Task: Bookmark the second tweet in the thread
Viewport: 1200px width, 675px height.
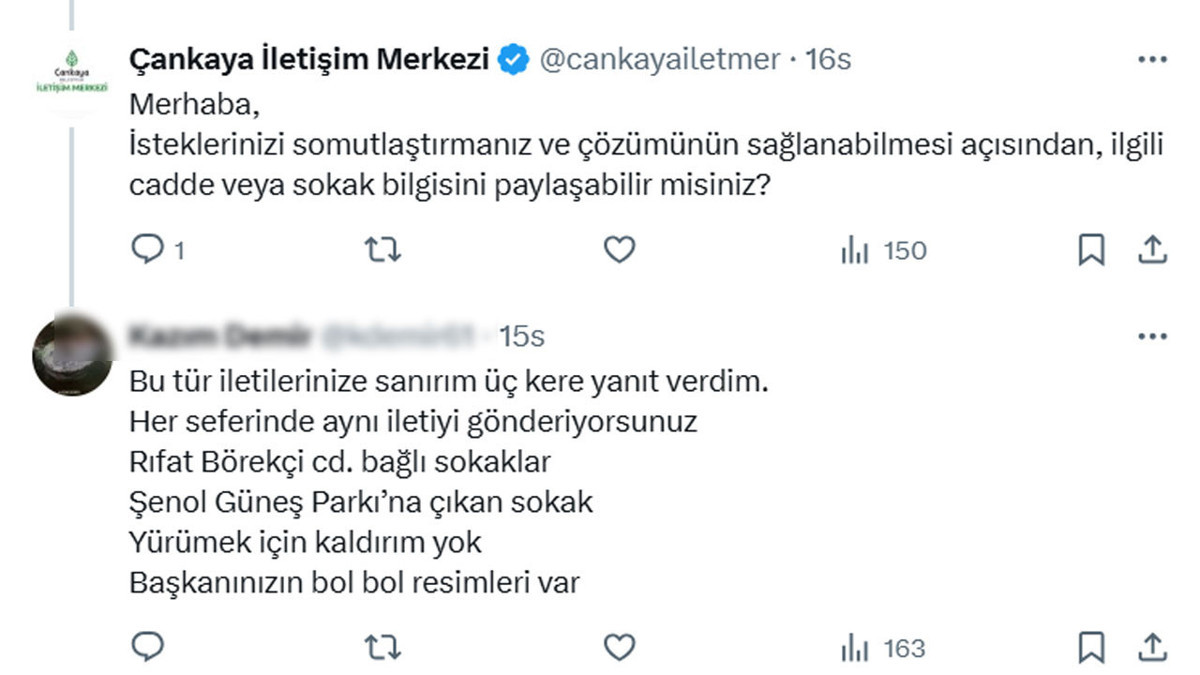Action: click(x=1090, y=648)
